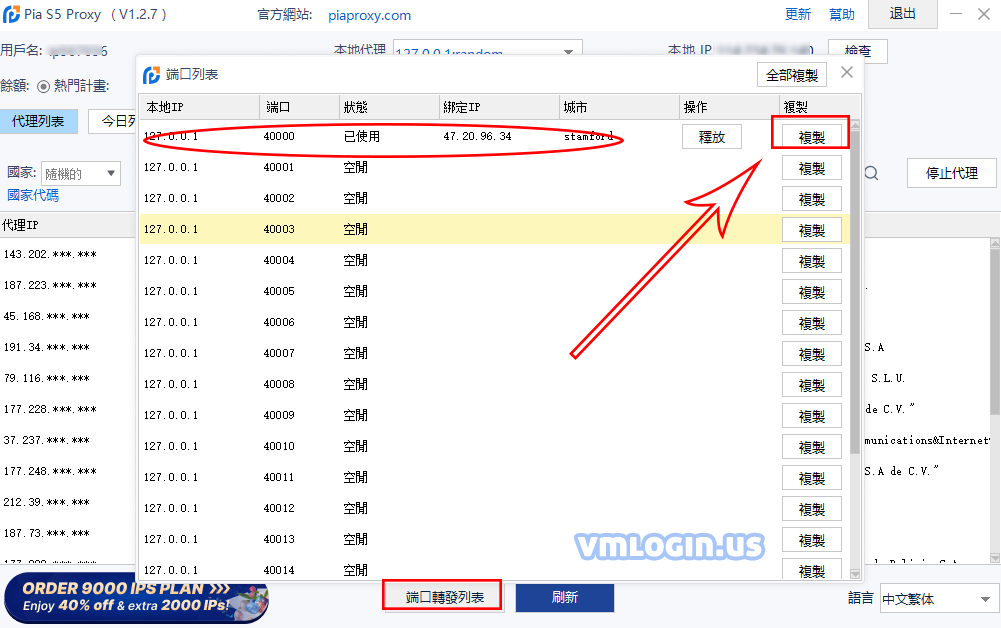Click the 檢查 button
This screenshot has height=628, width=1001.
point(857,51)
